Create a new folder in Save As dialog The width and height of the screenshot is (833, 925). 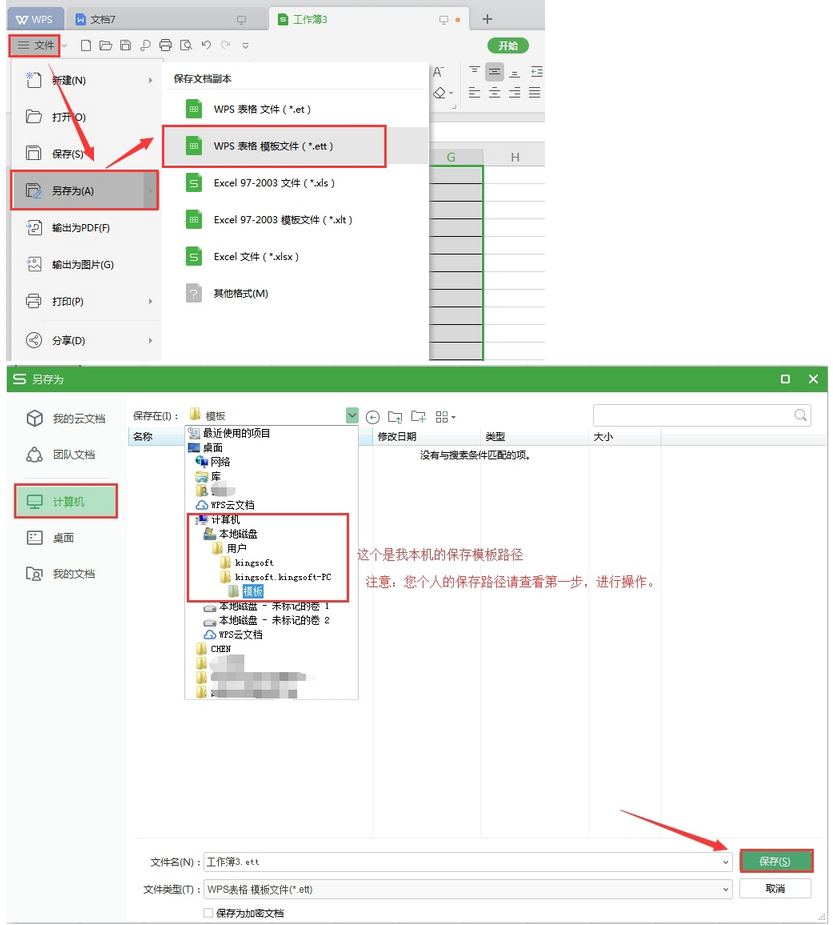click(x=418, y=417)
